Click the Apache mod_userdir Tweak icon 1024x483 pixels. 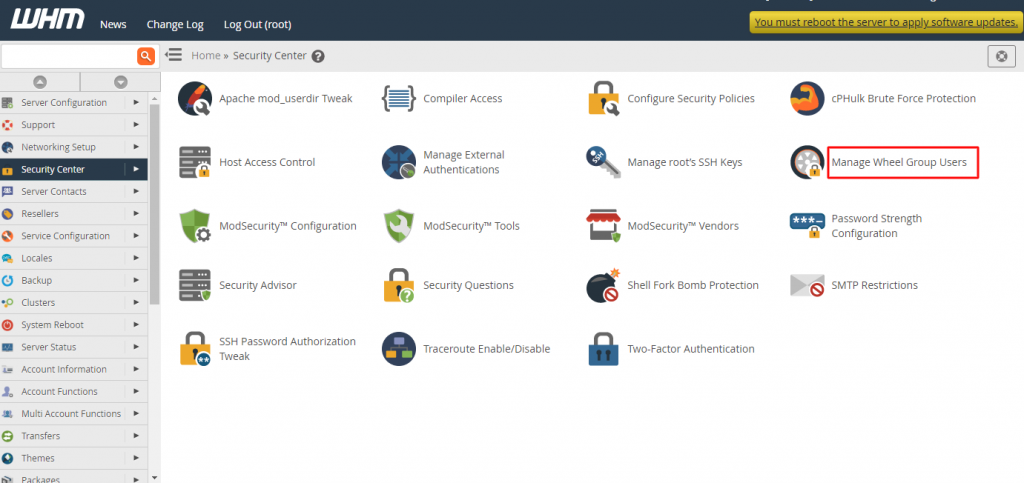194,99
